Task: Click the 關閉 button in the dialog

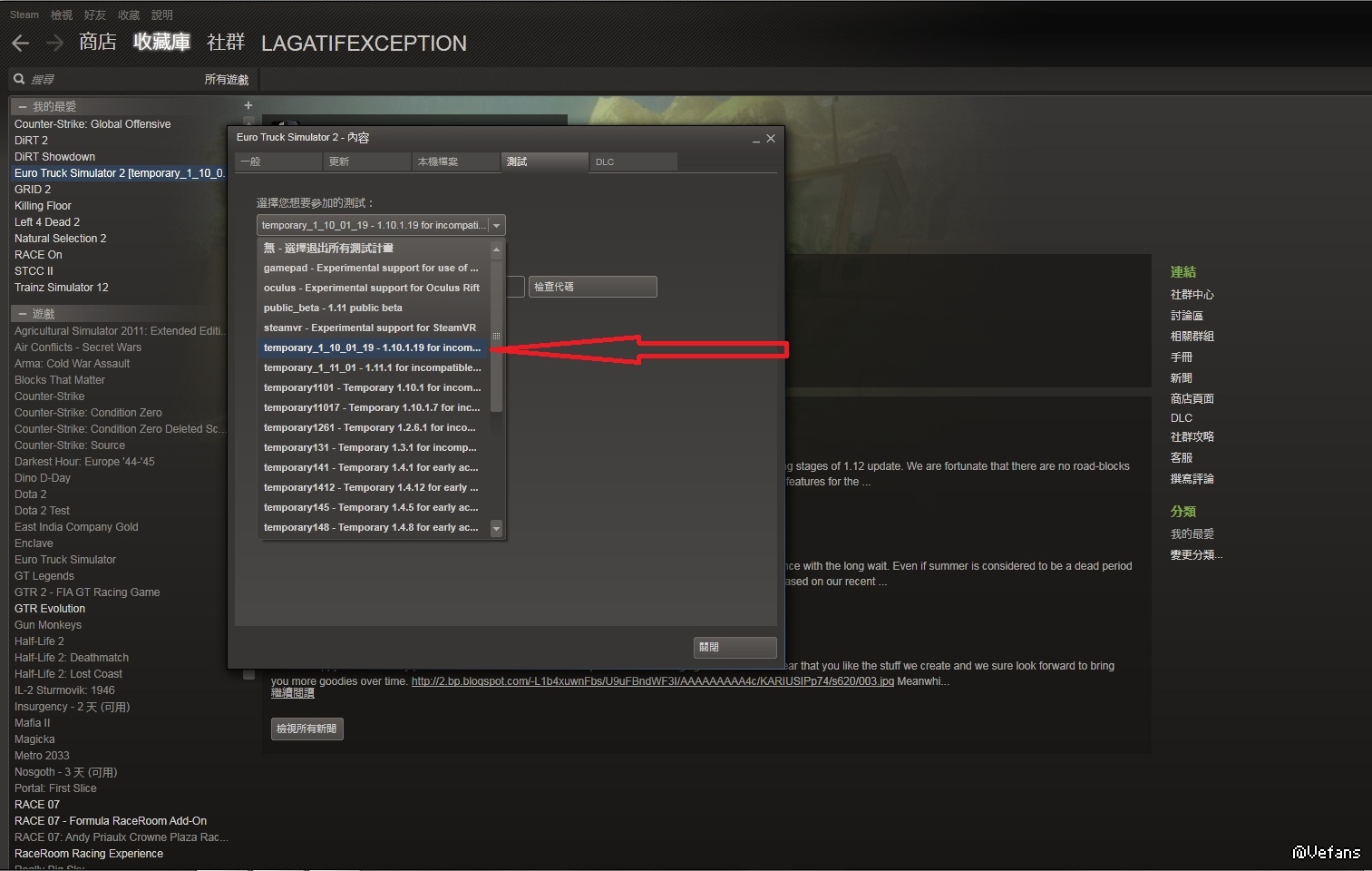Action: (735, 647)
